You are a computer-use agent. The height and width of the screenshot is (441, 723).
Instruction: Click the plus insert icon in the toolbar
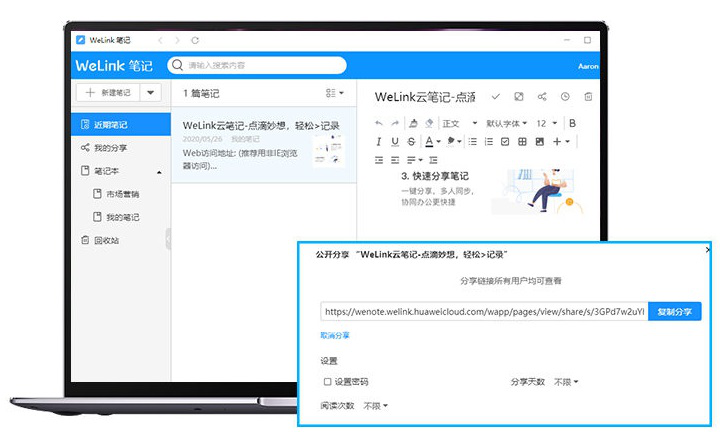point(557,142)
